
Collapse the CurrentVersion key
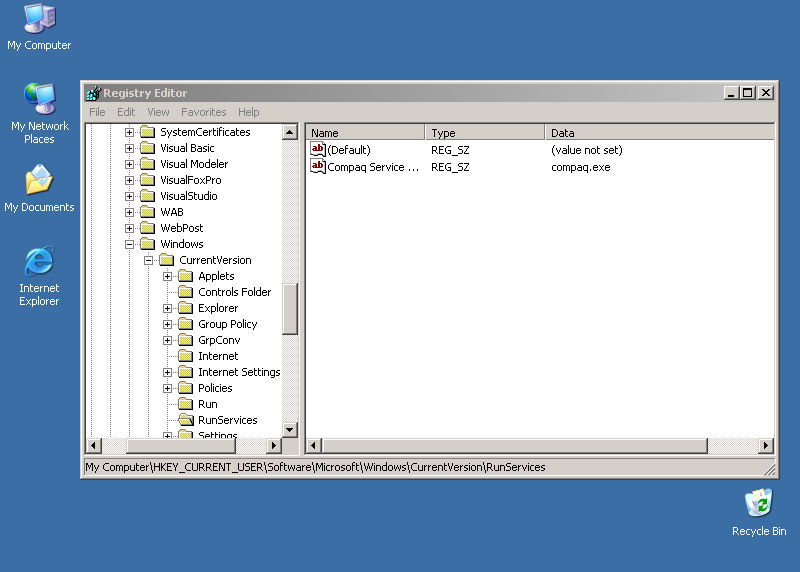coord(148,261)
